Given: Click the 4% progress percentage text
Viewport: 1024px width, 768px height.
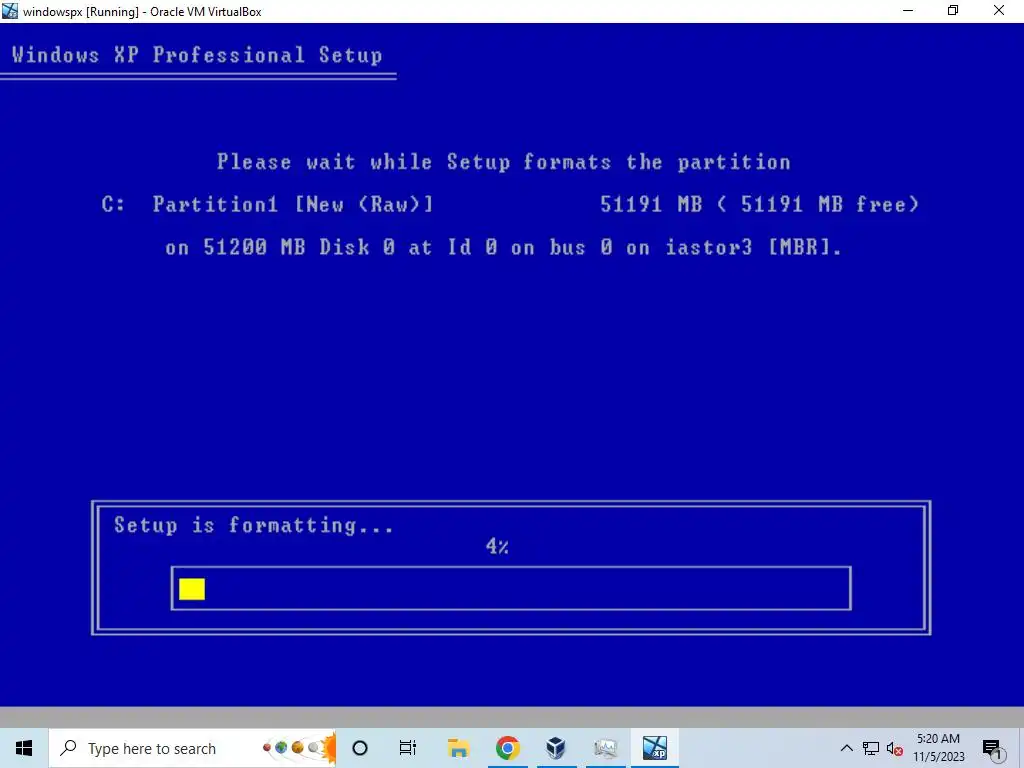Looking at the screenshot, I should (x=497, y=546).
